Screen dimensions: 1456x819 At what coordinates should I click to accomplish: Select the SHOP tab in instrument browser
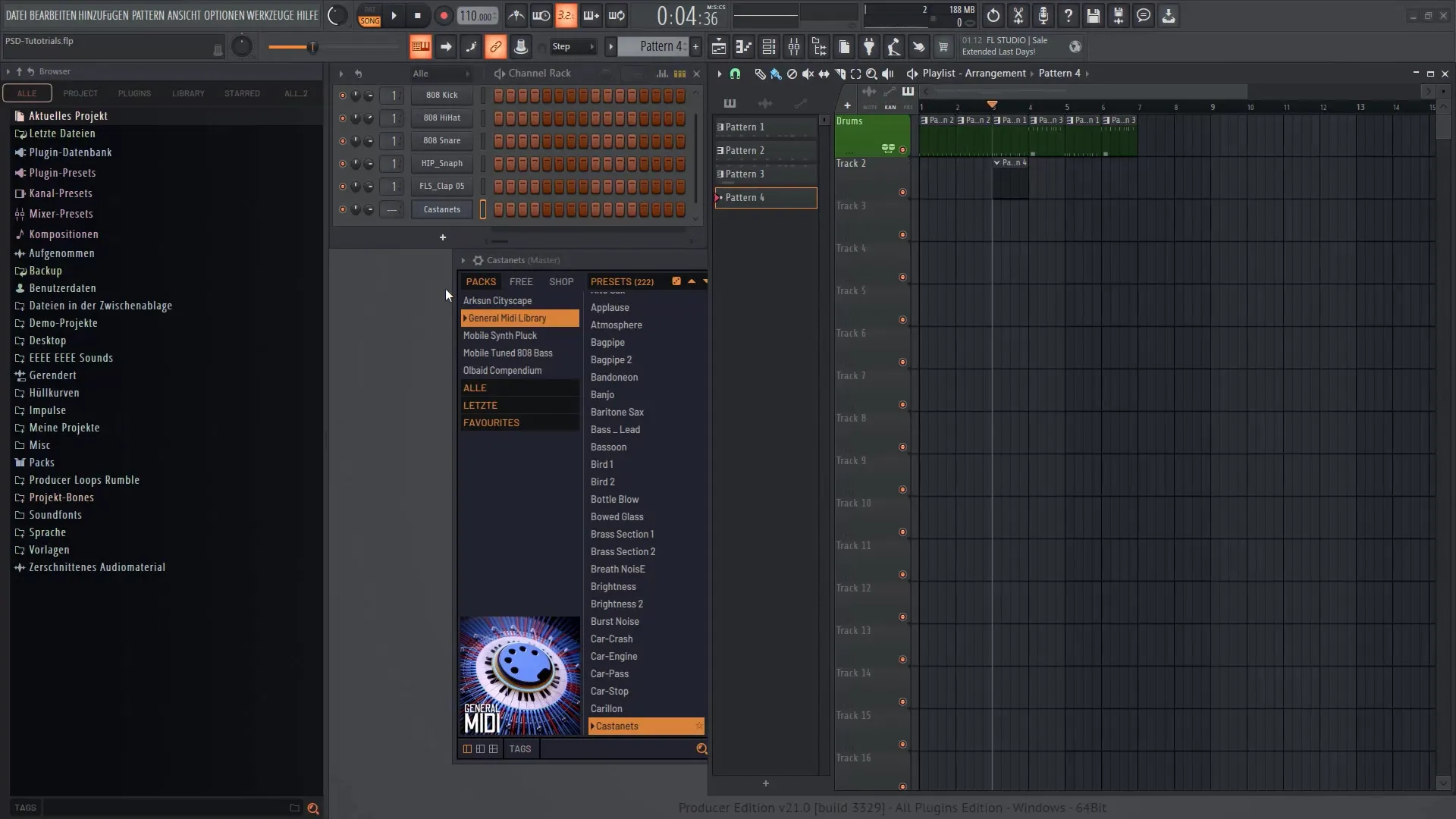(561, 281)
